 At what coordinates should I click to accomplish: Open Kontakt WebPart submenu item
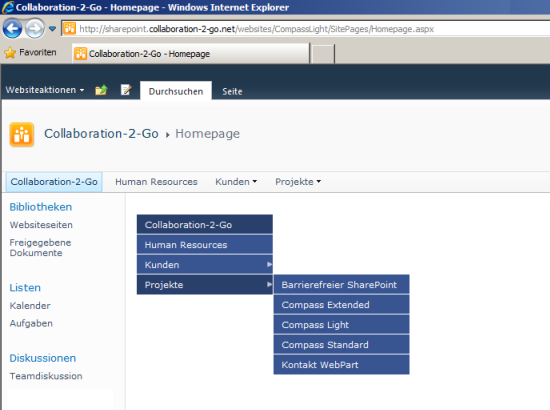coord(341,364)
